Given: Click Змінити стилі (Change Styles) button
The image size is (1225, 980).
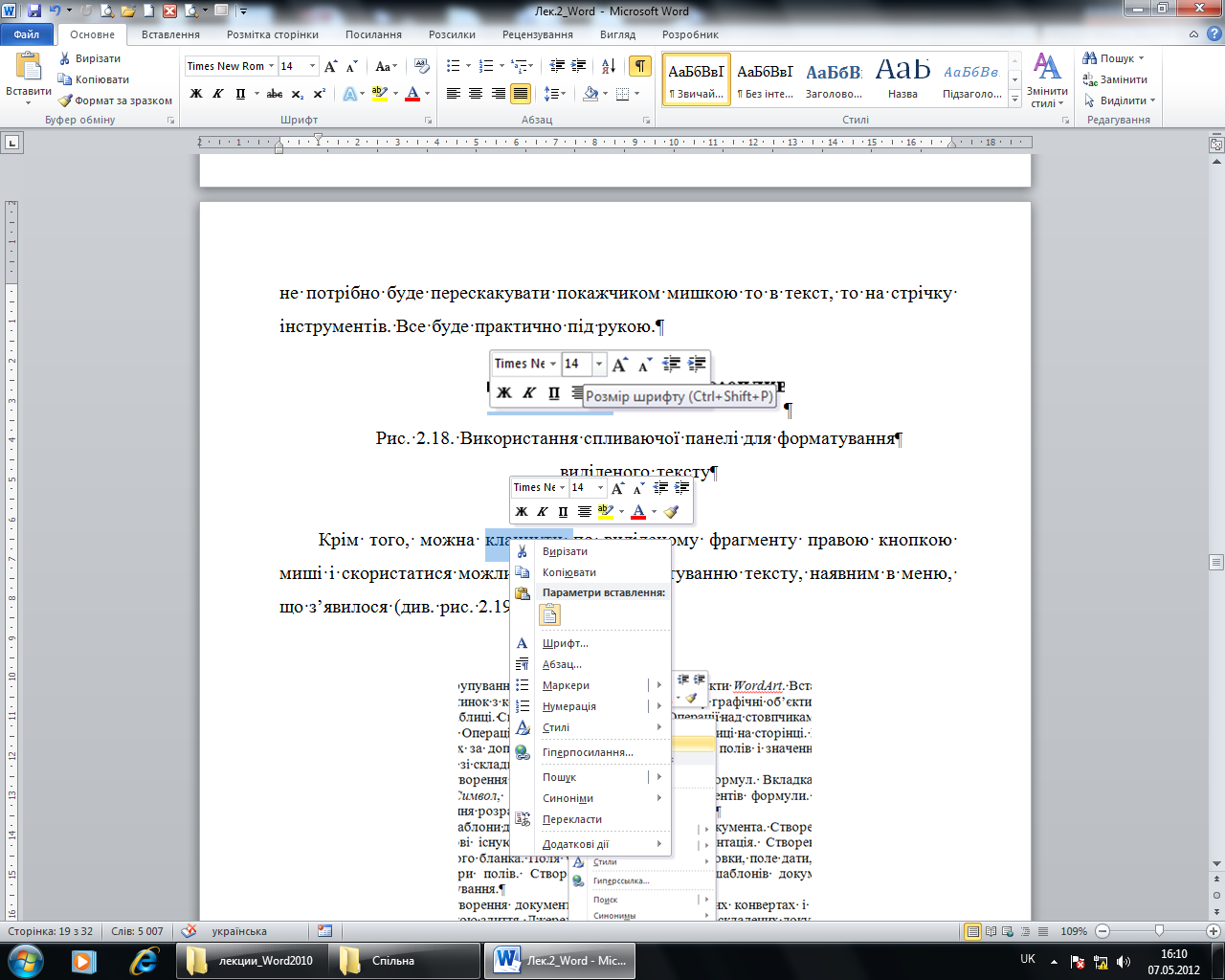Looking at the screenshot, I should coord(1047,80).
